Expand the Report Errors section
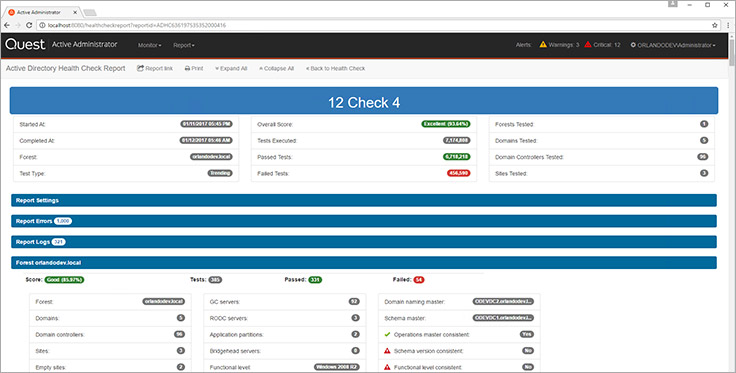The height and width of the screenshot is (373, 736). click(x=364, y=221)
